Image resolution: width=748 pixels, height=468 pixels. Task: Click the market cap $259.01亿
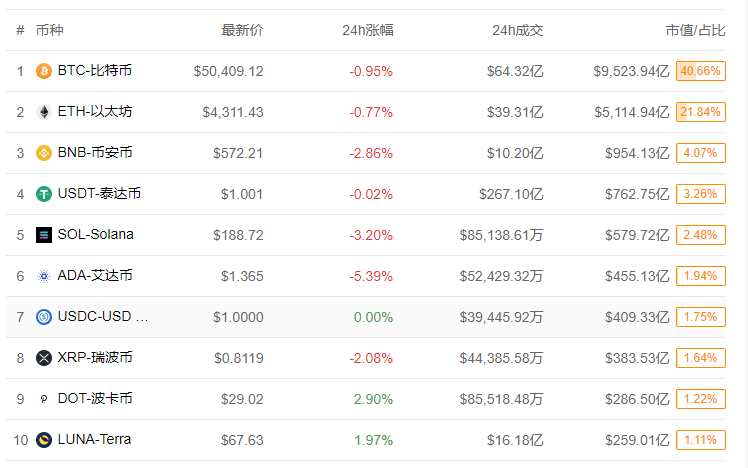[x=637, y=440]
